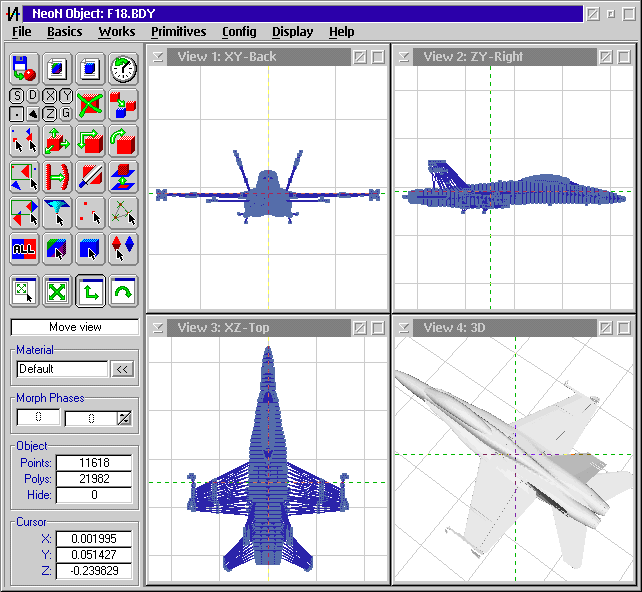Click the View 1 diagonal-slash button
This screenshot has height=592, width=642.
tap(360, 57)
